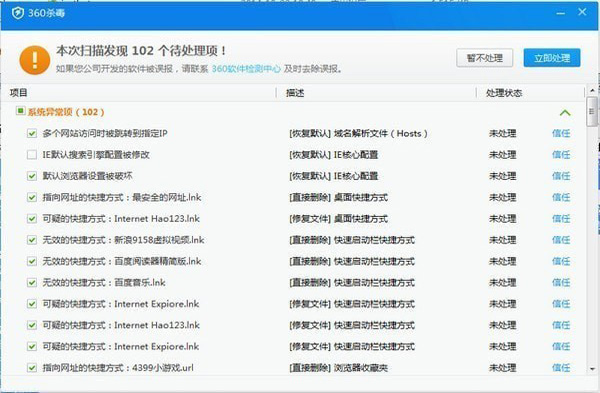Screen dimensions: 600x393
Task: Uncheck 最安全的网址.lnk shortcut checkbox
Action: tap(32, 197)
